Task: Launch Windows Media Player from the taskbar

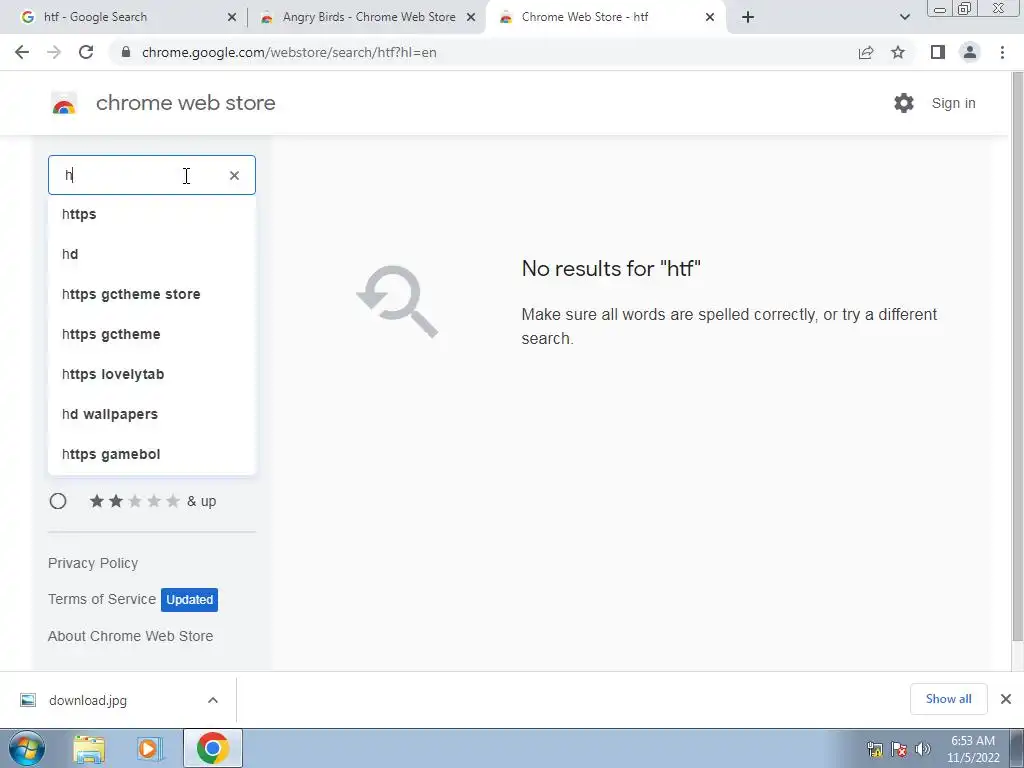Action: pos(149,748)
